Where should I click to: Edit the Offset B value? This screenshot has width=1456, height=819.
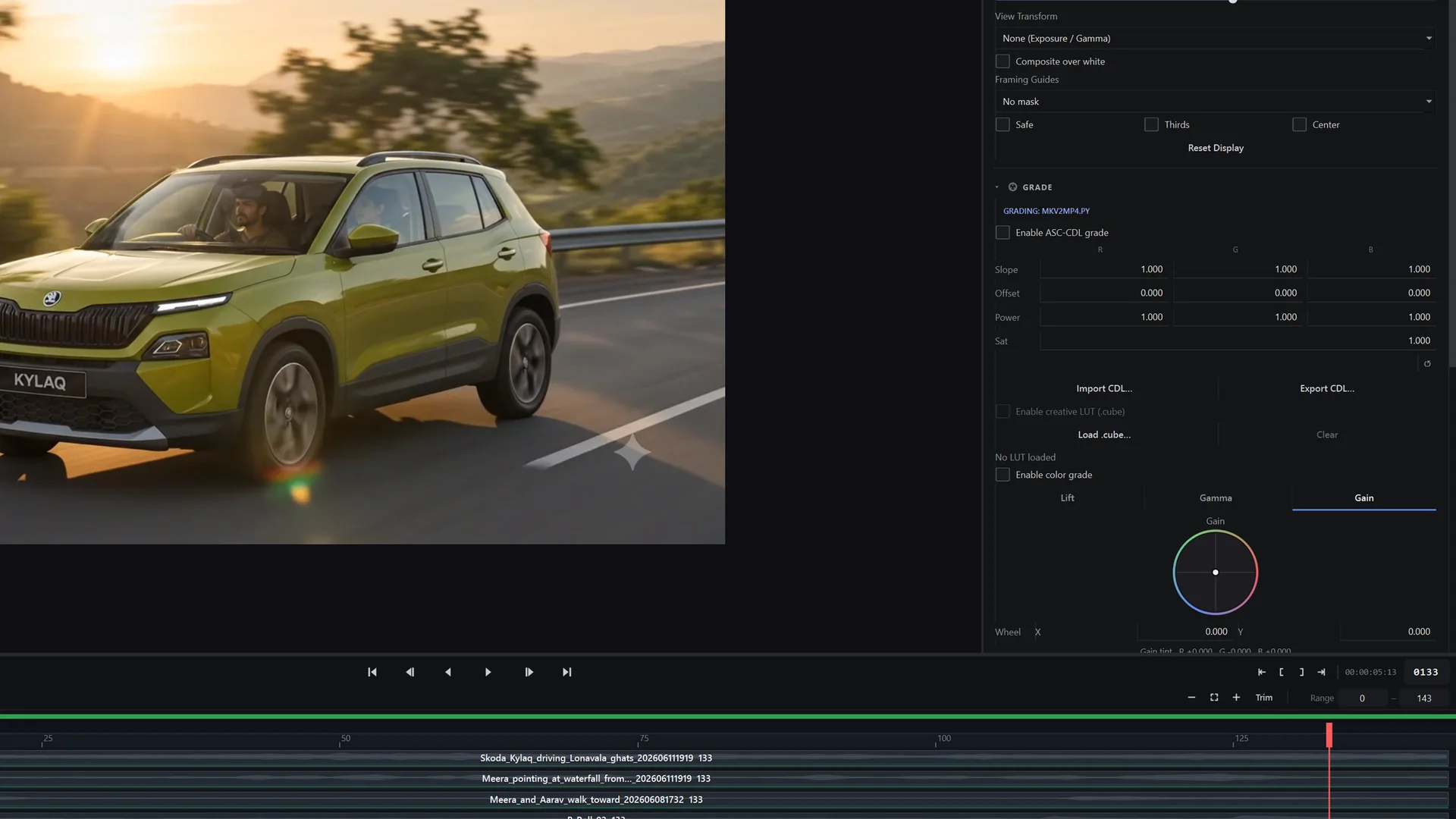(x=1373, y=293)
